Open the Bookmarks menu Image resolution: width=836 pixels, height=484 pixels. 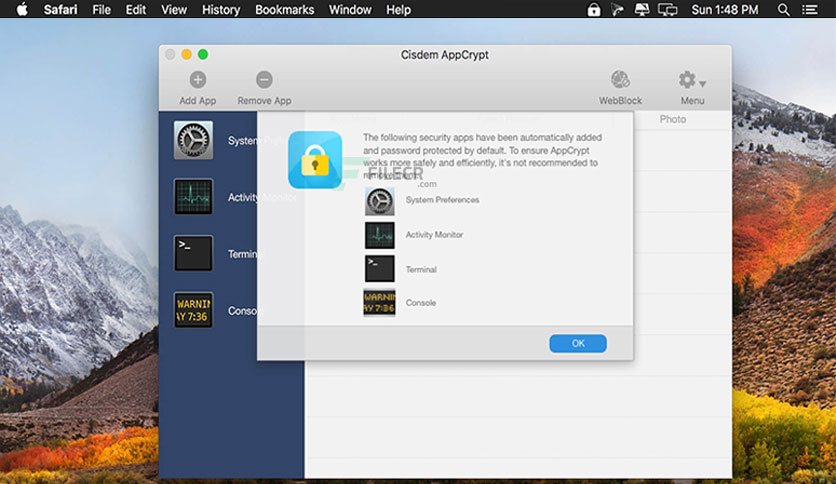point(285,10)
